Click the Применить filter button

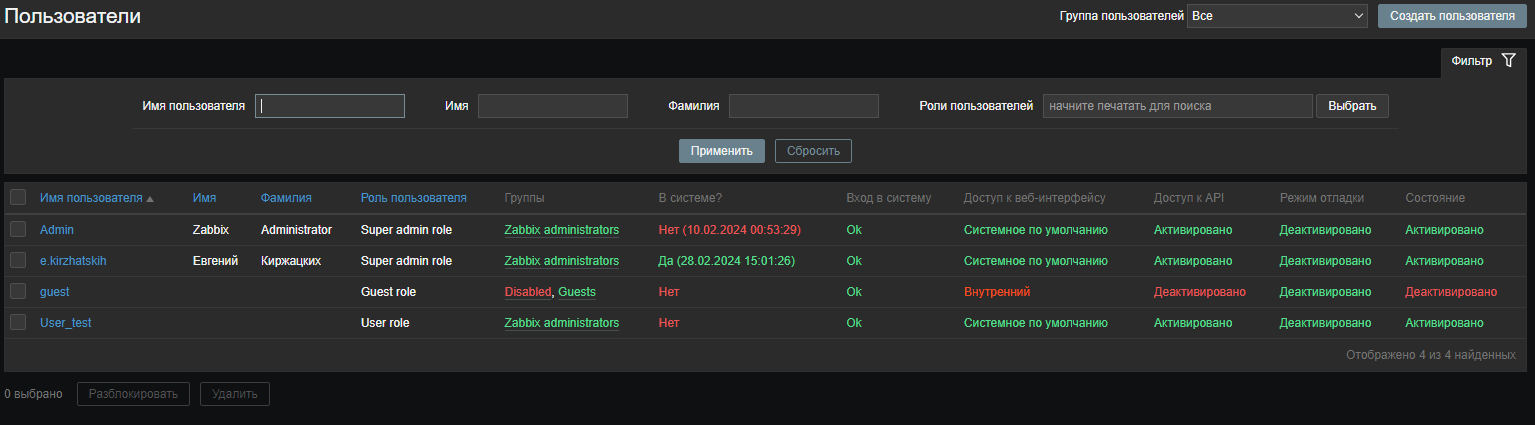click(x=721, y=151)
